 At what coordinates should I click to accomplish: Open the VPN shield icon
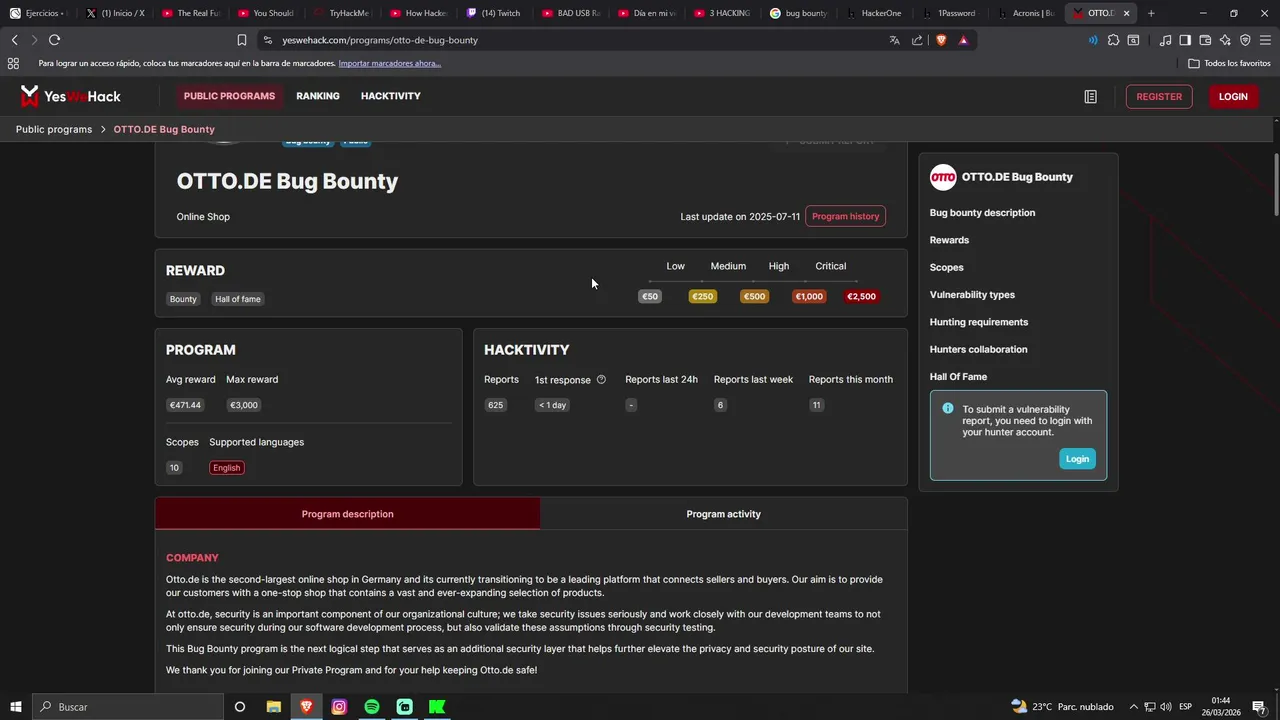pos(1245,40)
